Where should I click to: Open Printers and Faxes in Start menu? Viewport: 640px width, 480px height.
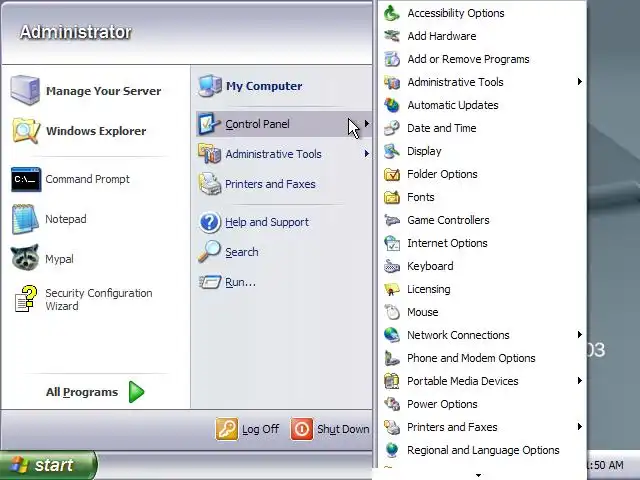click(284, 184)
